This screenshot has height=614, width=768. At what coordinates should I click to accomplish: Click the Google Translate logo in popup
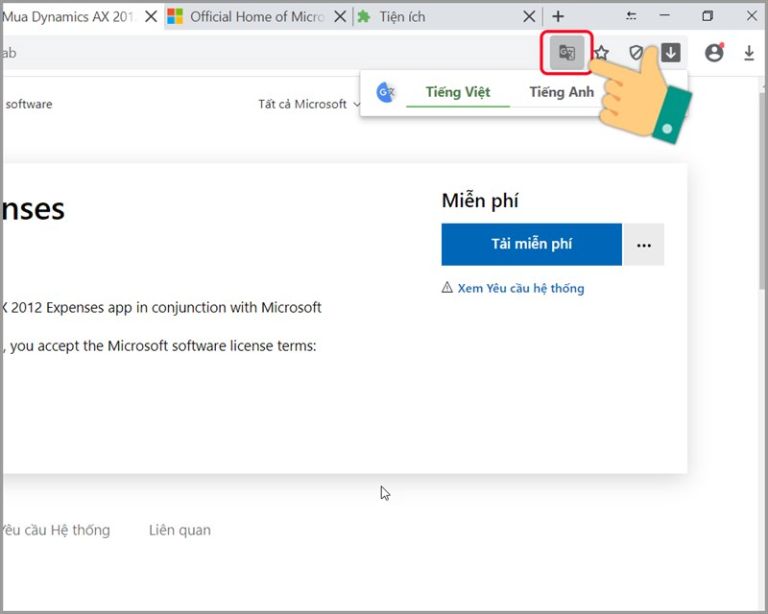(x=385, y=92)
